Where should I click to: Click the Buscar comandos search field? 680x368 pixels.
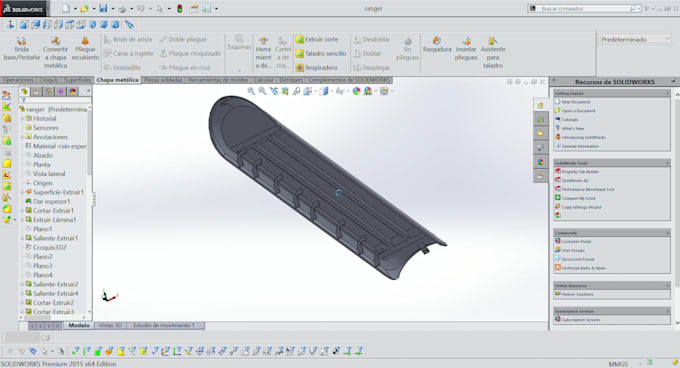[584, 9]
